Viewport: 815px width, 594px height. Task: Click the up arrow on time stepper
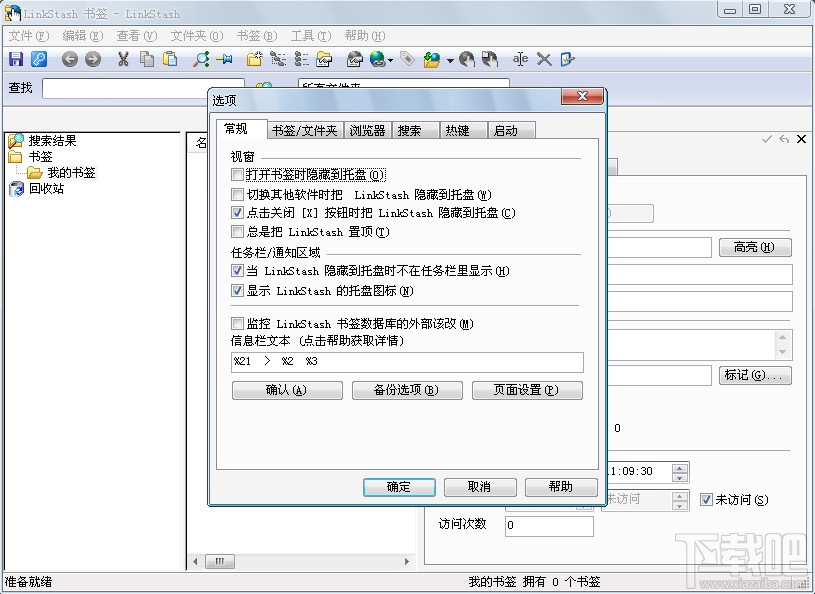pos(679,467)
